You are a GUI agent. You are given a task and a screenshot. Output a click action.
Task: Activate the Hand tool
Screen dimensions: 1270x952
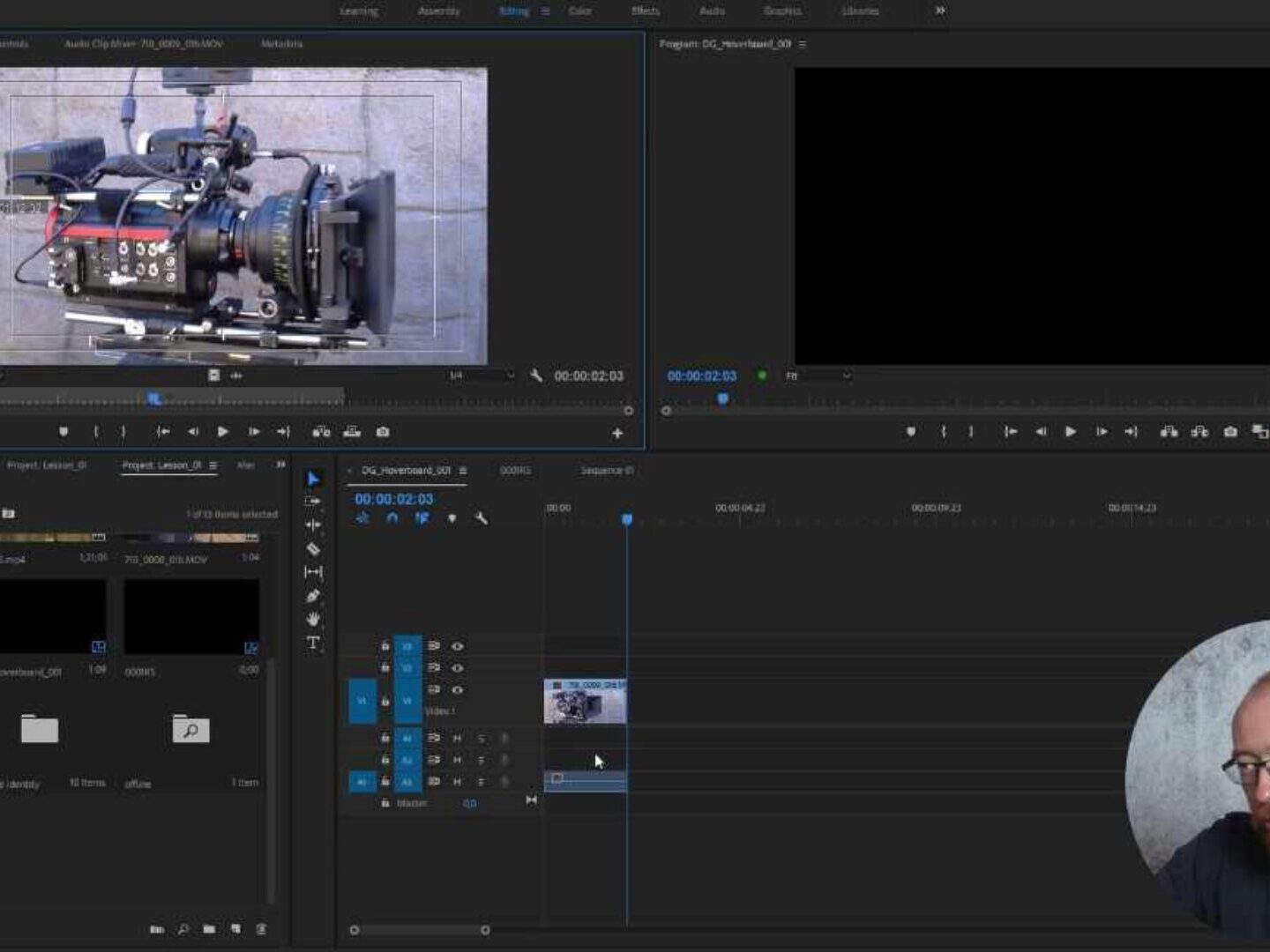(313, 619)
